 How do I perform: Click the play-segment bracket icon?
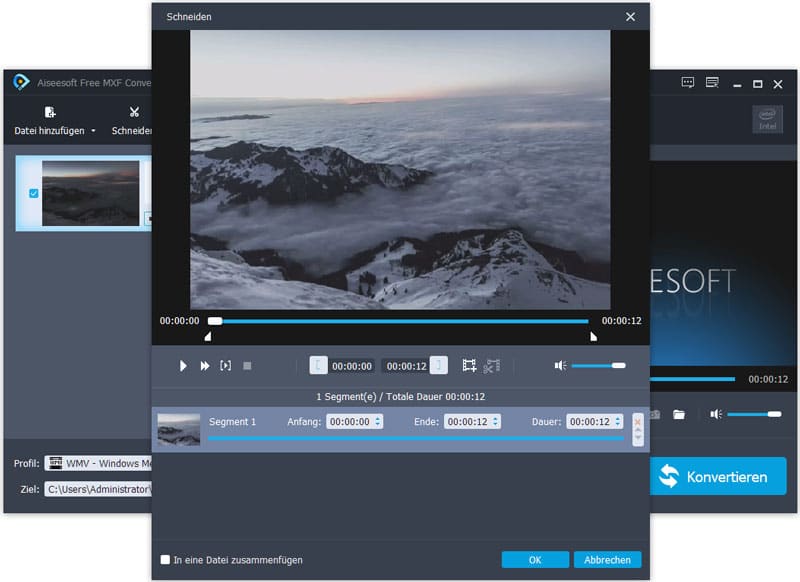[226, 365]
